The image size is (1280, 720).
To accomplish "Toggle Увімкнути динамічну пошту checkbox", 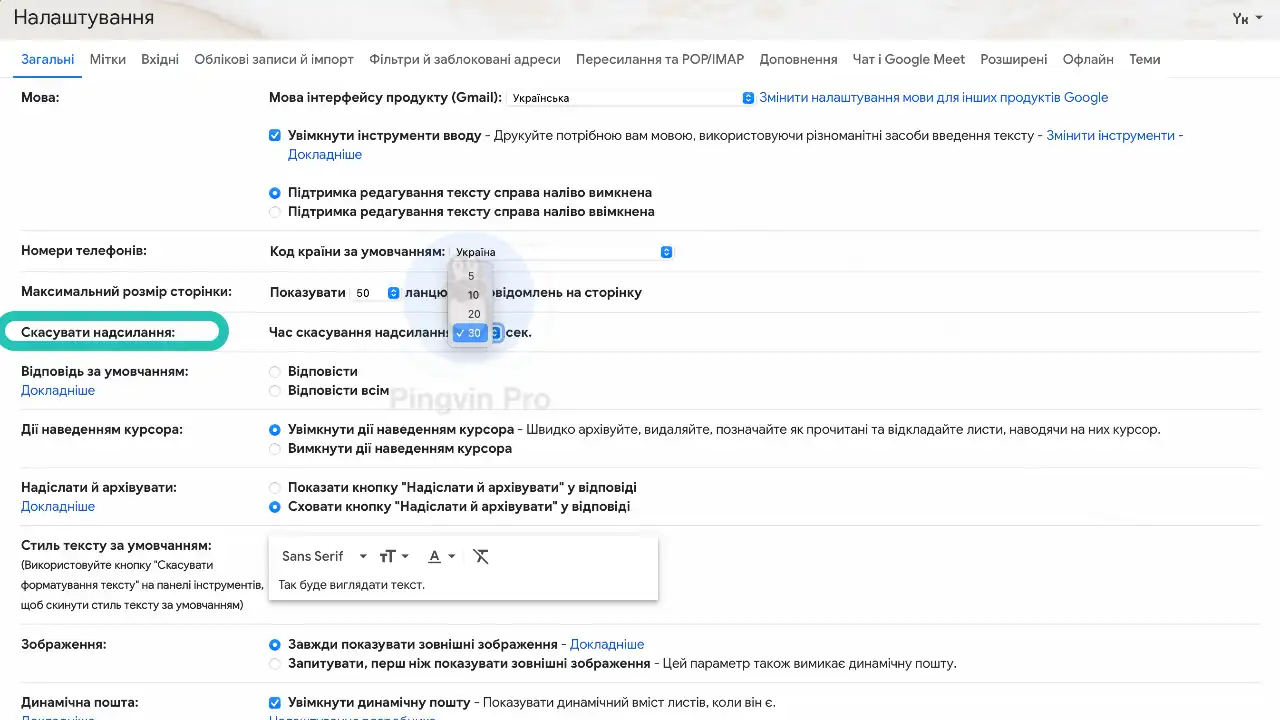I will [x=275, y=703].
